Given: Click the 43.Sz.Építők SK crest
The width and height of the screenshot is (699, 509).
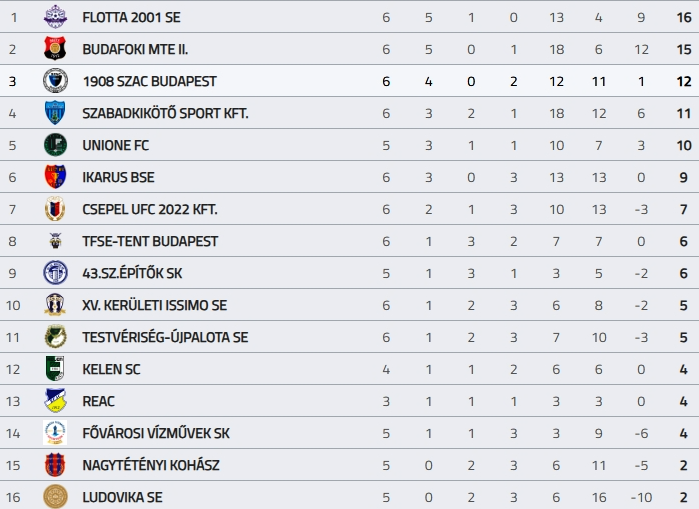Looking at the screenshot, I should point(55,273).
